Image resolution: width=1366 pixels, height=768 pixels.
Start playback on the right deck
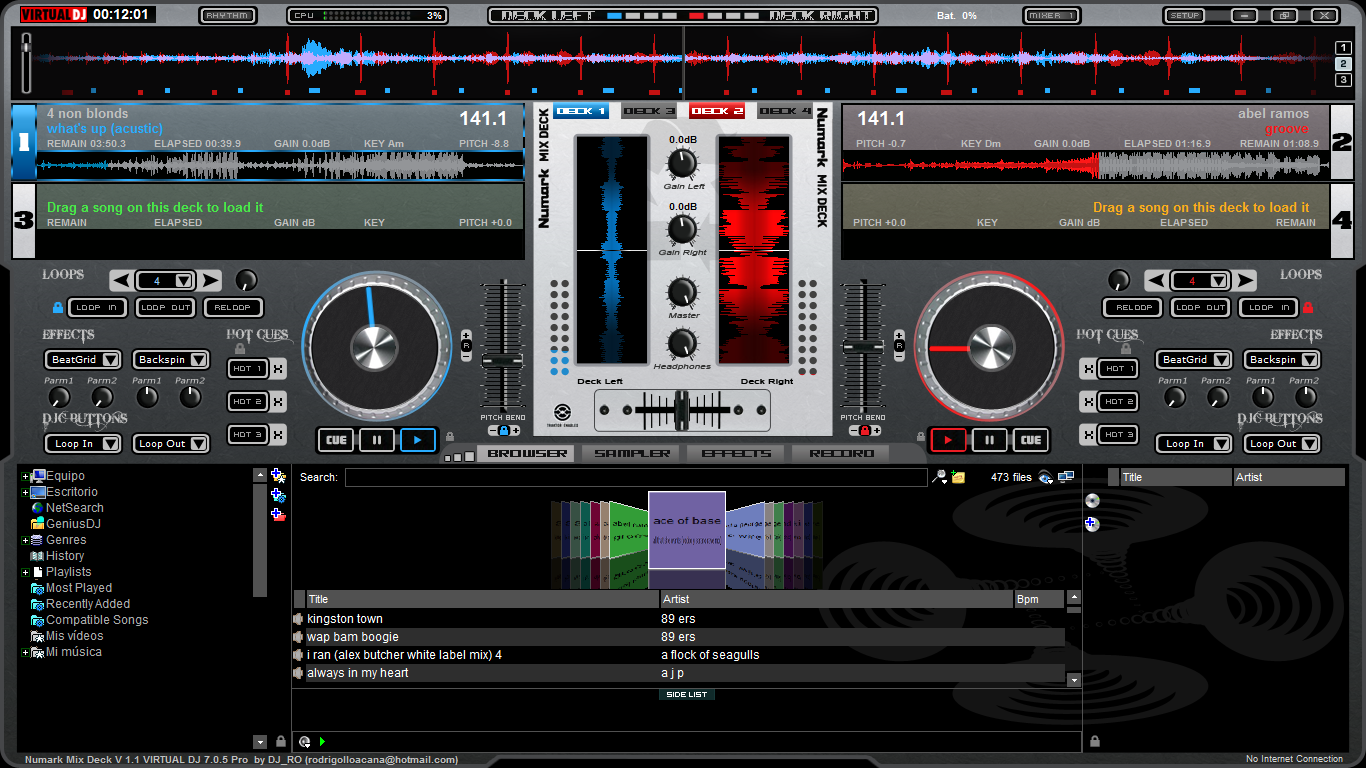948,440
